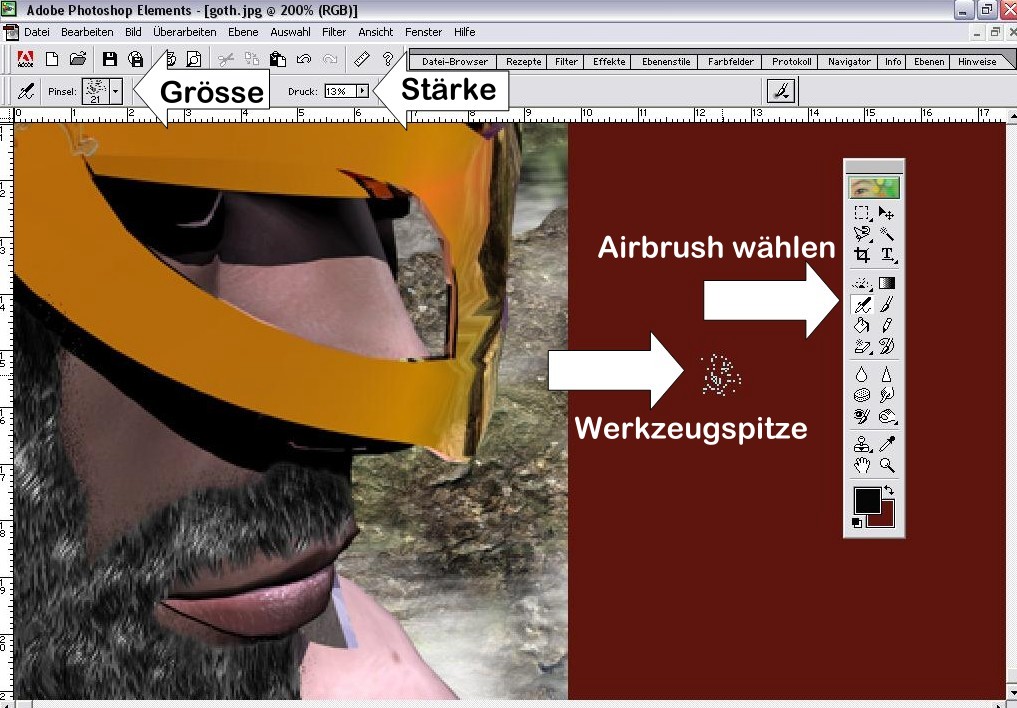Select the Impressionist Brush tool
The width and height of the screenshot is (1017, 708).
point(887,346)
